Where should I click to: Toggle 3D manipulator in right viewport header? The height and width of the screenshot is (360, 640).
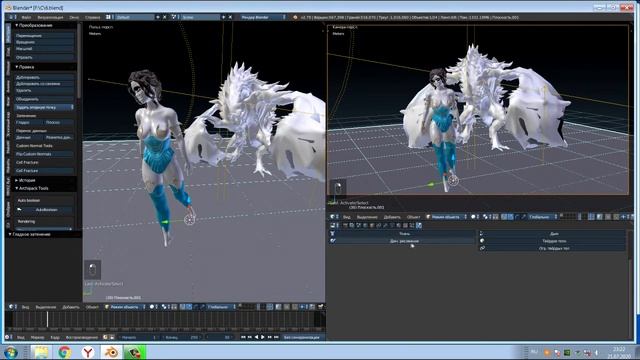coord(504,217)
